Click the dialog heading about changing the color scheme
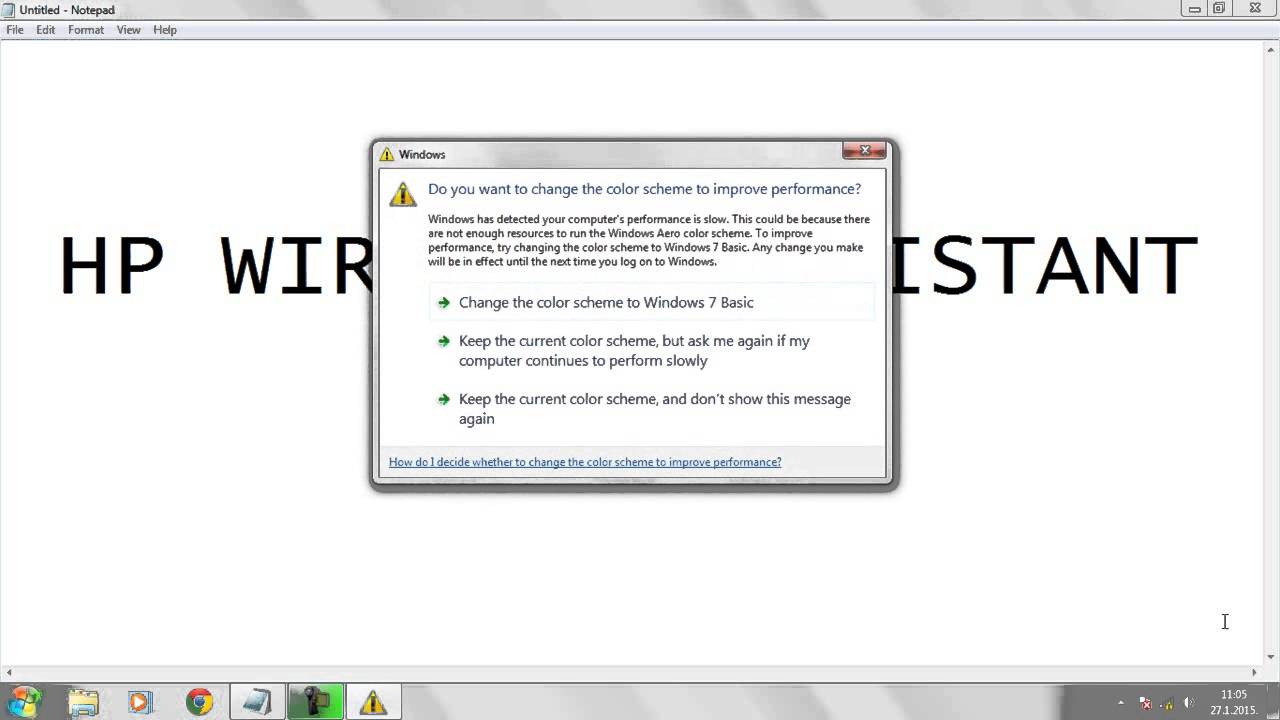Image resolution: width=1280 pixels, height=720 pixels. point(644,189)
